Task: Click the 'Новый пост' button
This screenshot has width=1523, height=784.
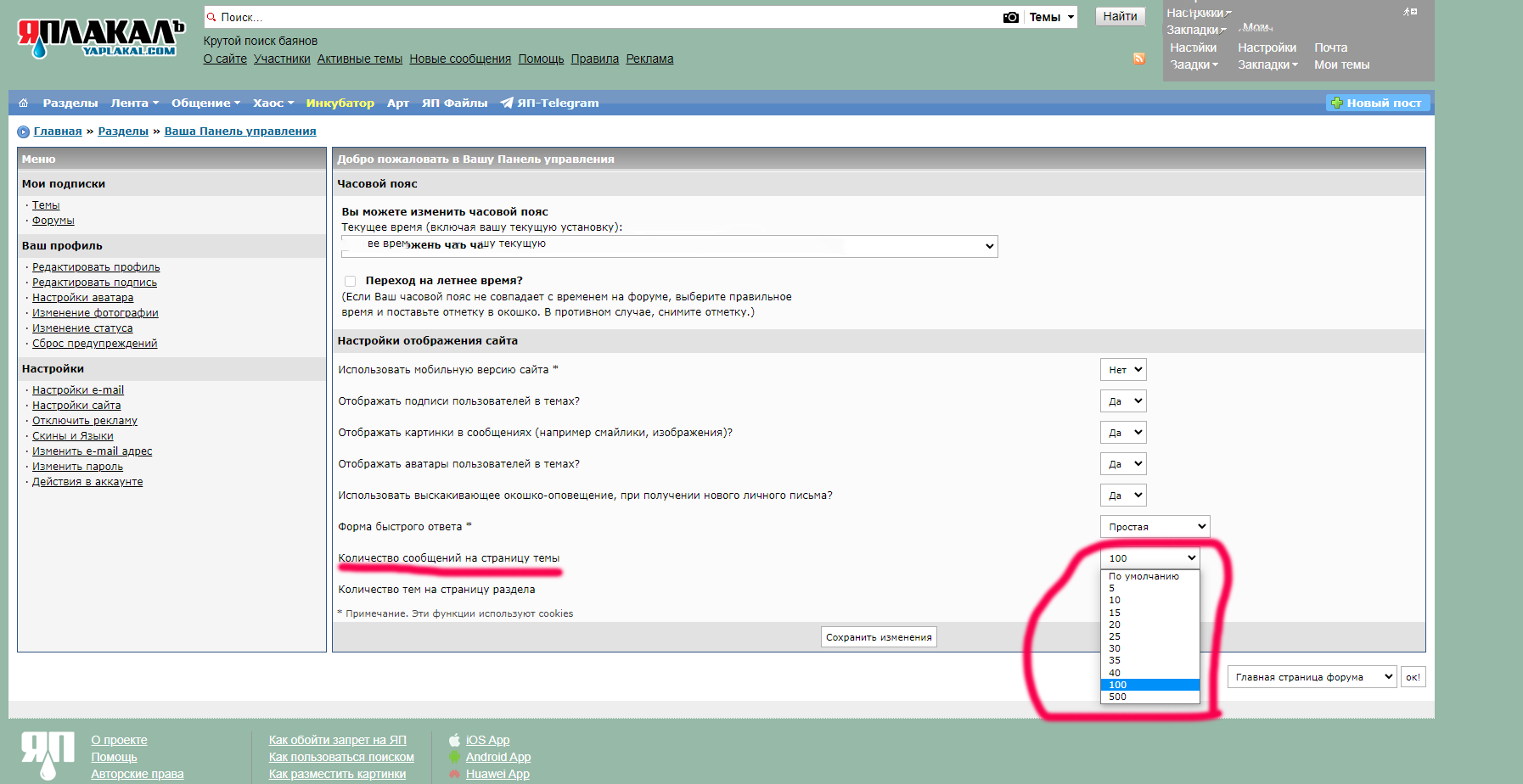Action: point(1377,103)
